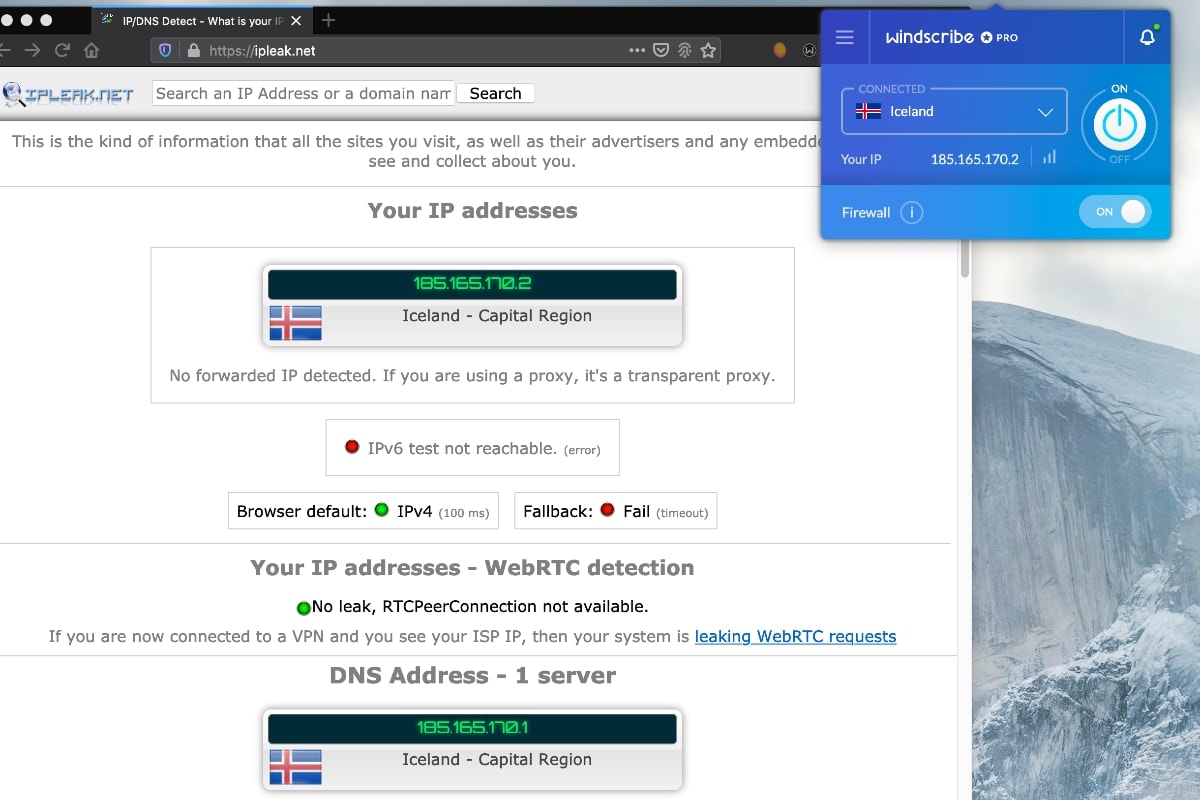Click the Iceland flag under Your IP addresses
1200x800 pixels.
(295, 323)
